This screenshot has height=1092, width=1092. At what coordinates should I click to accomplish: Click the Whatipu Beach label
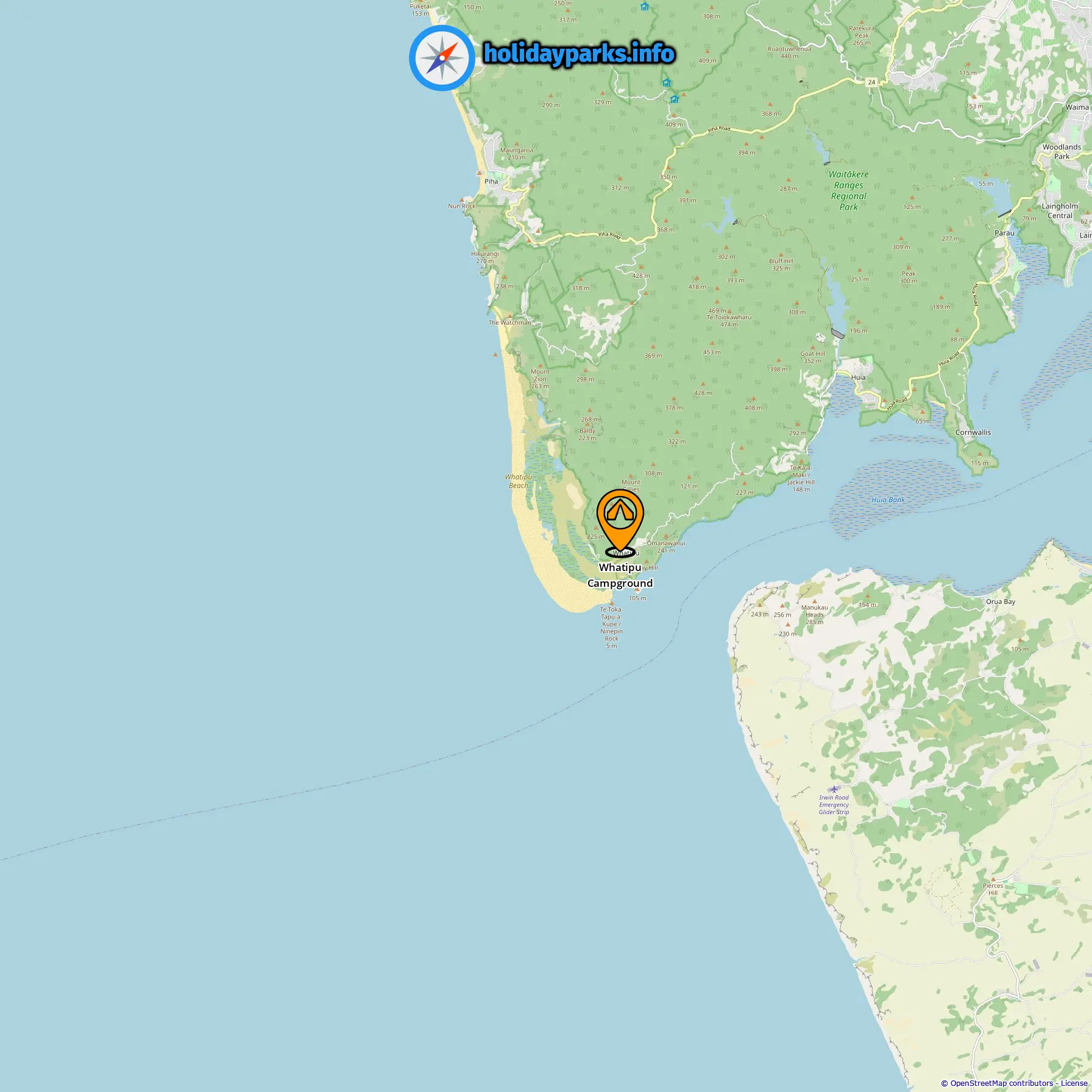pyautogui.click(x=518, y=481)
